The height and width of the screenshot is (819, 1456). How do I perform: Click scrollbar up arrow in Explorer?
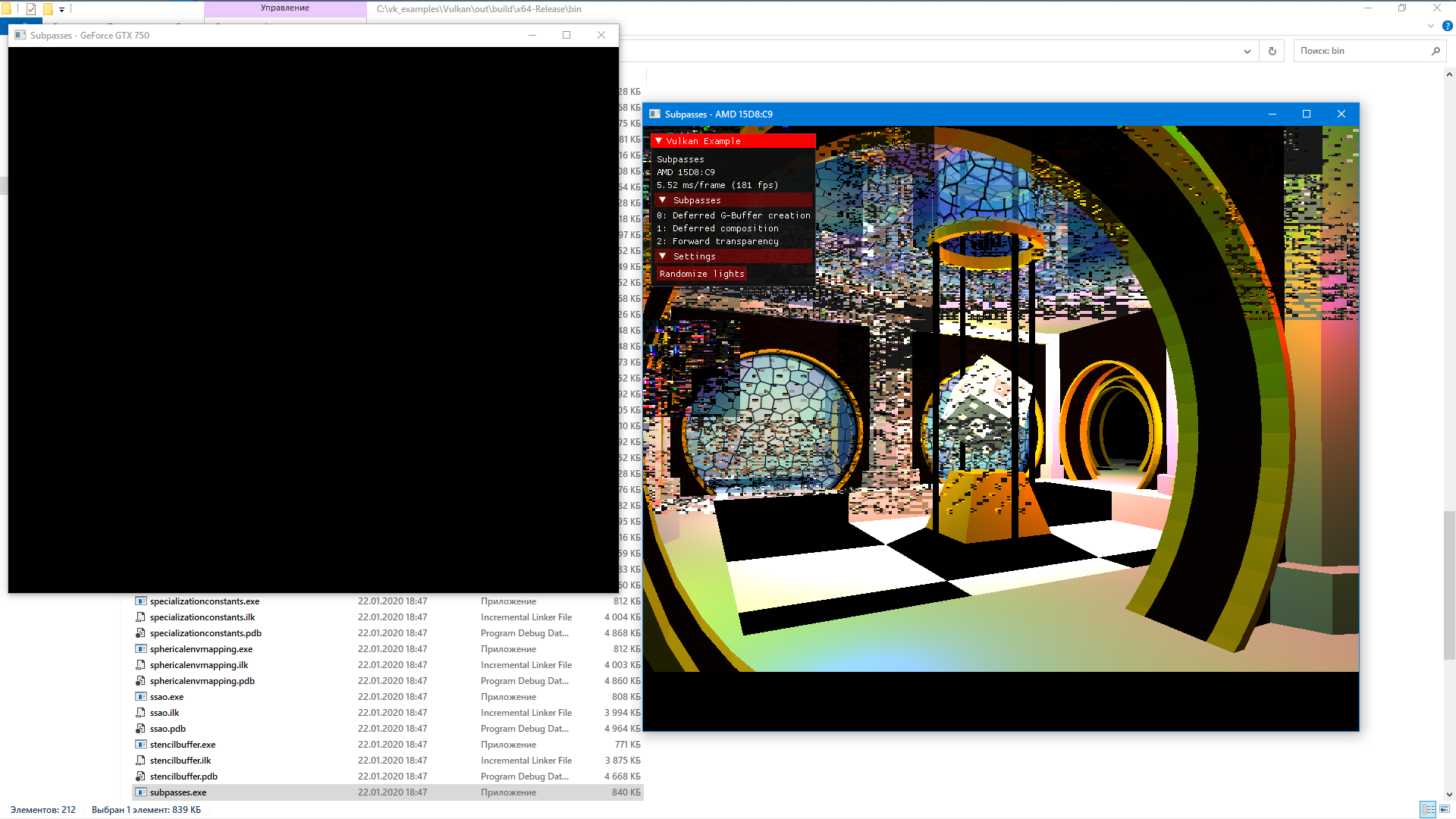click(1449, 74)
